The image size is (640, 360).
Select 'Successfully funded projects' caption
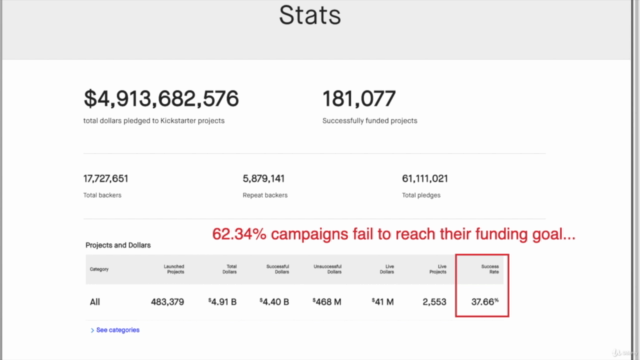click(370, 121)
